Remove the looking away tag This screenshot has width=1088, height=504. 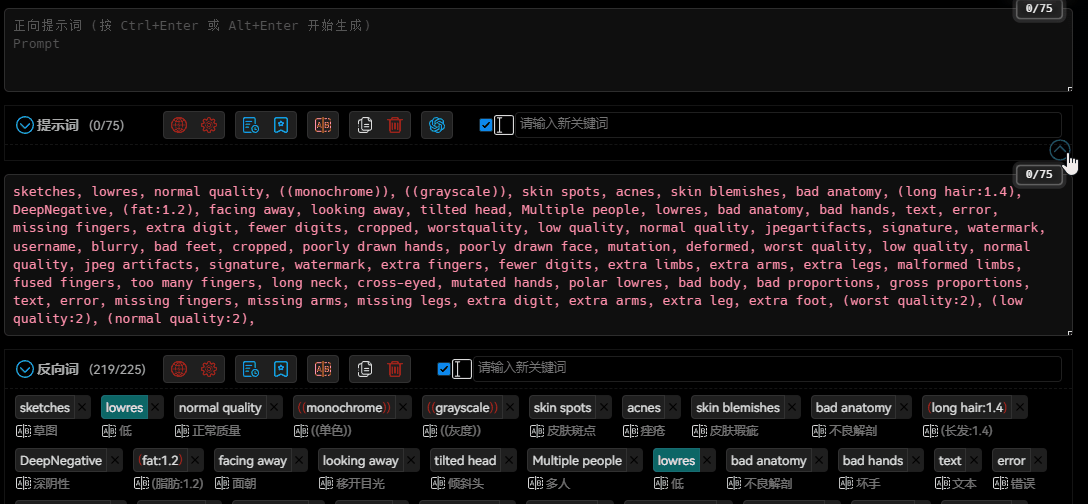(x=411, y=460)
